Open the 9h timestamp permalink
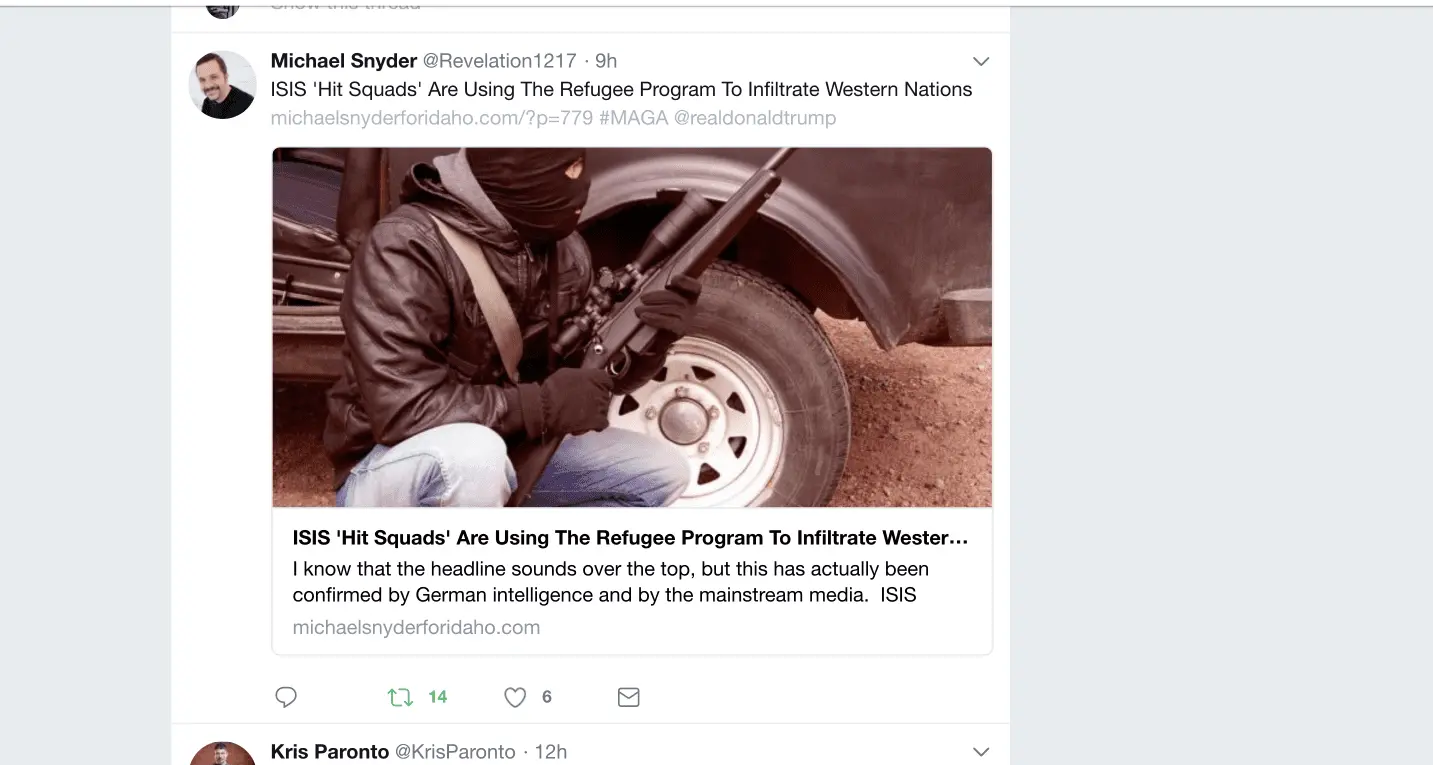The image size is (1433, 765). tap(606, 61)
